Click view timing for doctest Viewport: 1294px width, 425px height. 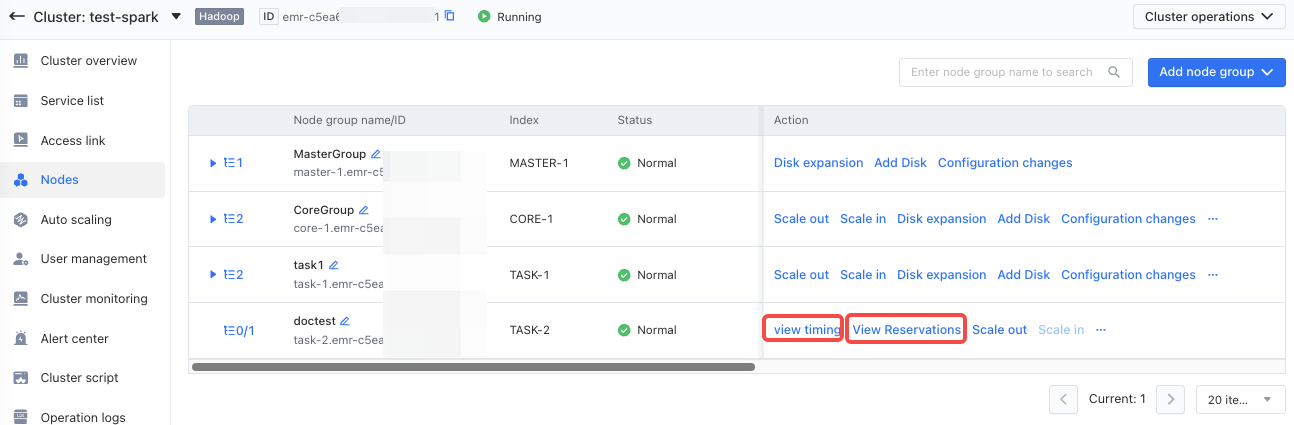point(807,330)
